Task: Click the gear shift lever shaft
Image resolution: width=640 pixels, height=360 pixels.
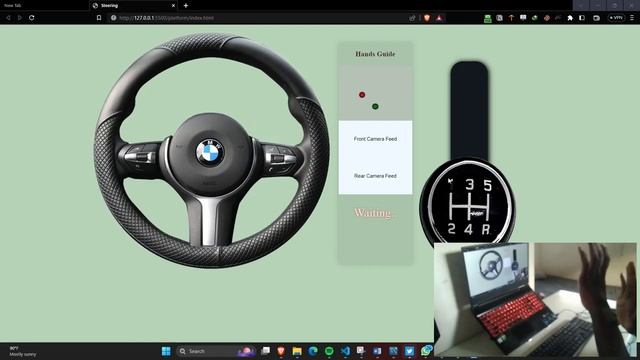Action: tap(469, 110)
